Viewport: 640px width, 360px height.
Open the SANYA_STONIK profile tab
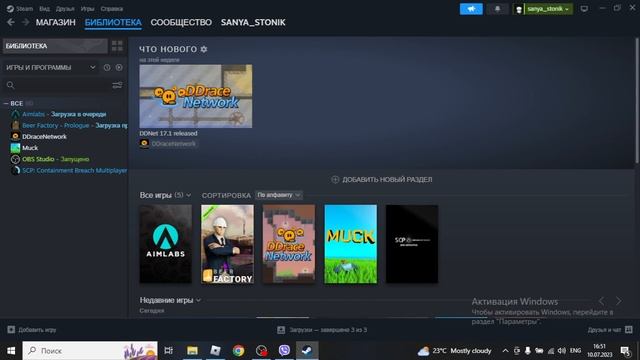click(x=253, y=22)
